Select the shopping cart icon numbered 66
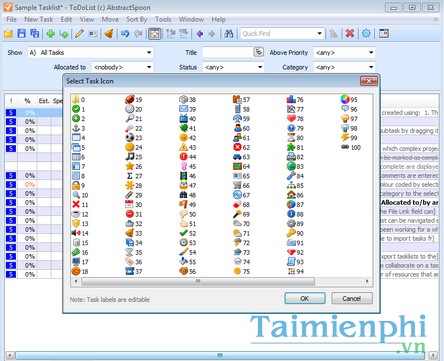This screenshot has height=361, width=444. [237, 185]
